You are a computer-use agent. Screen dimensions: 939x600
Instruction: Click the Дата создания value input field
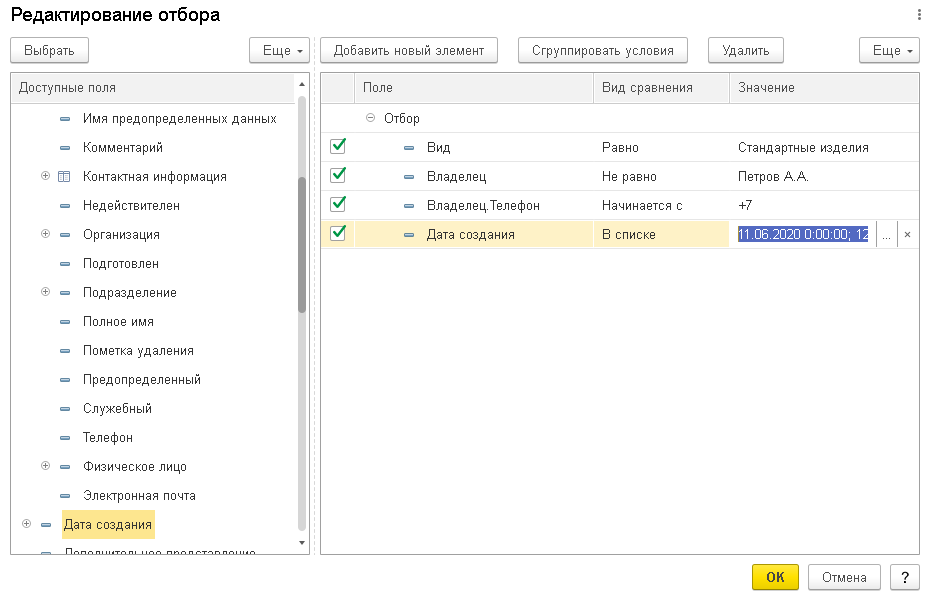pos(803,234)
